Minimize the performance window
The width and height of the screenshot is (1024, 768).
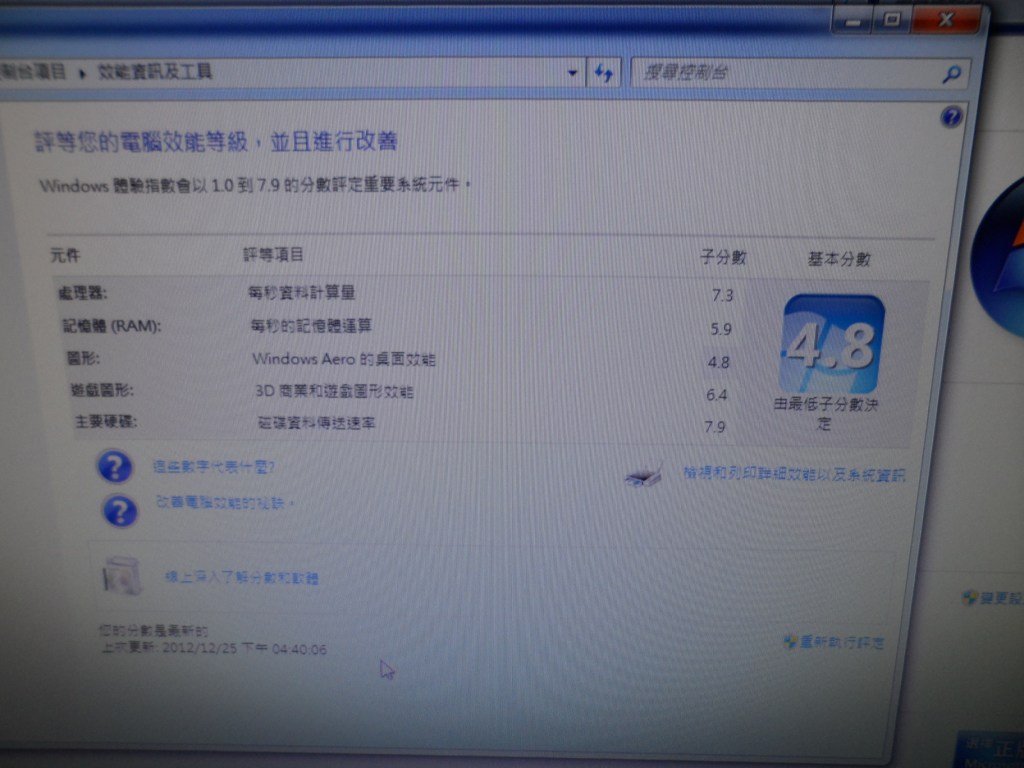(852, 21)
